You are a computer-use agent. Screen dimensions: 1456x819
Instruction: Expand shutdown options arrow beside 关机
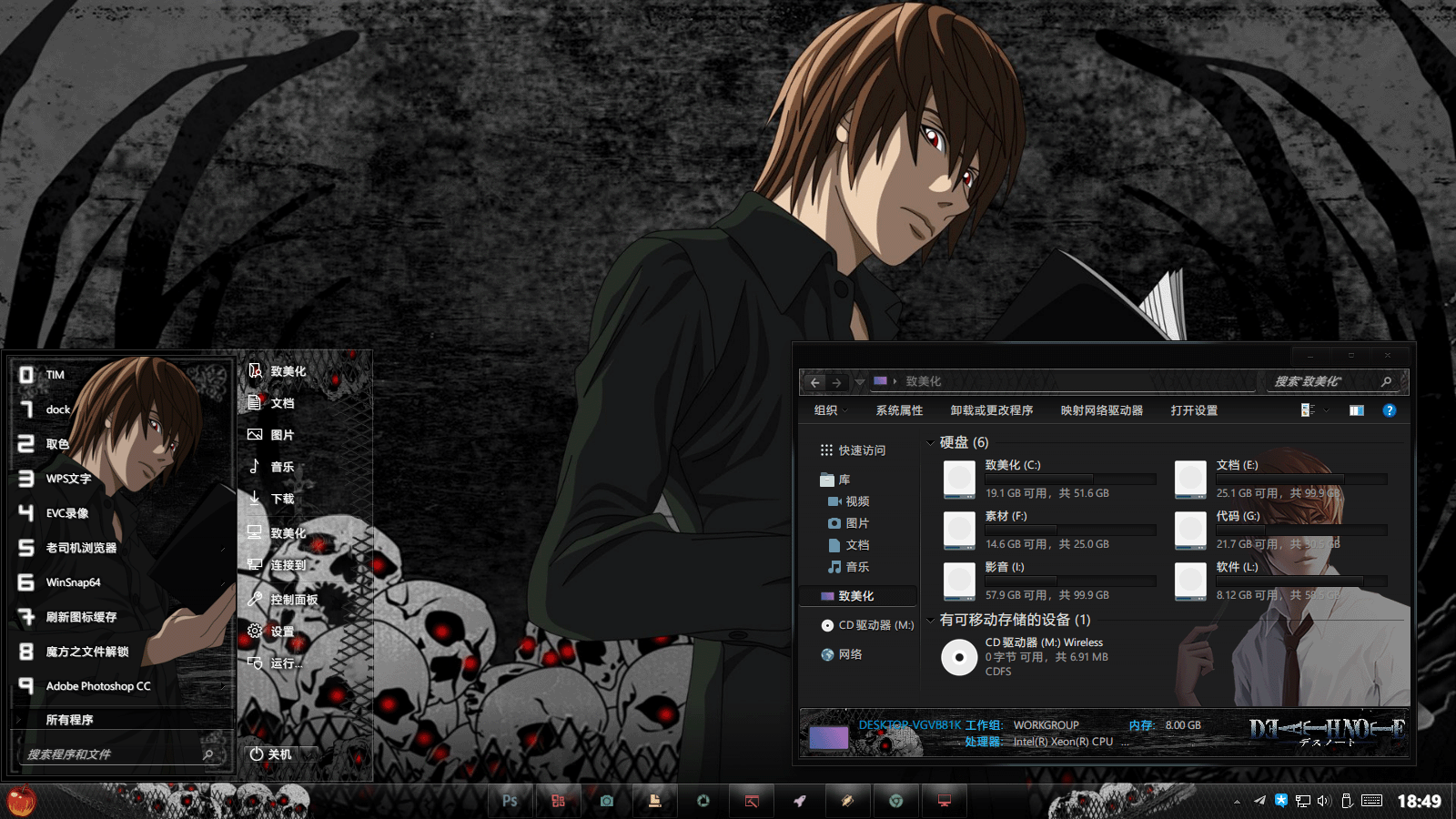point(309,754)
